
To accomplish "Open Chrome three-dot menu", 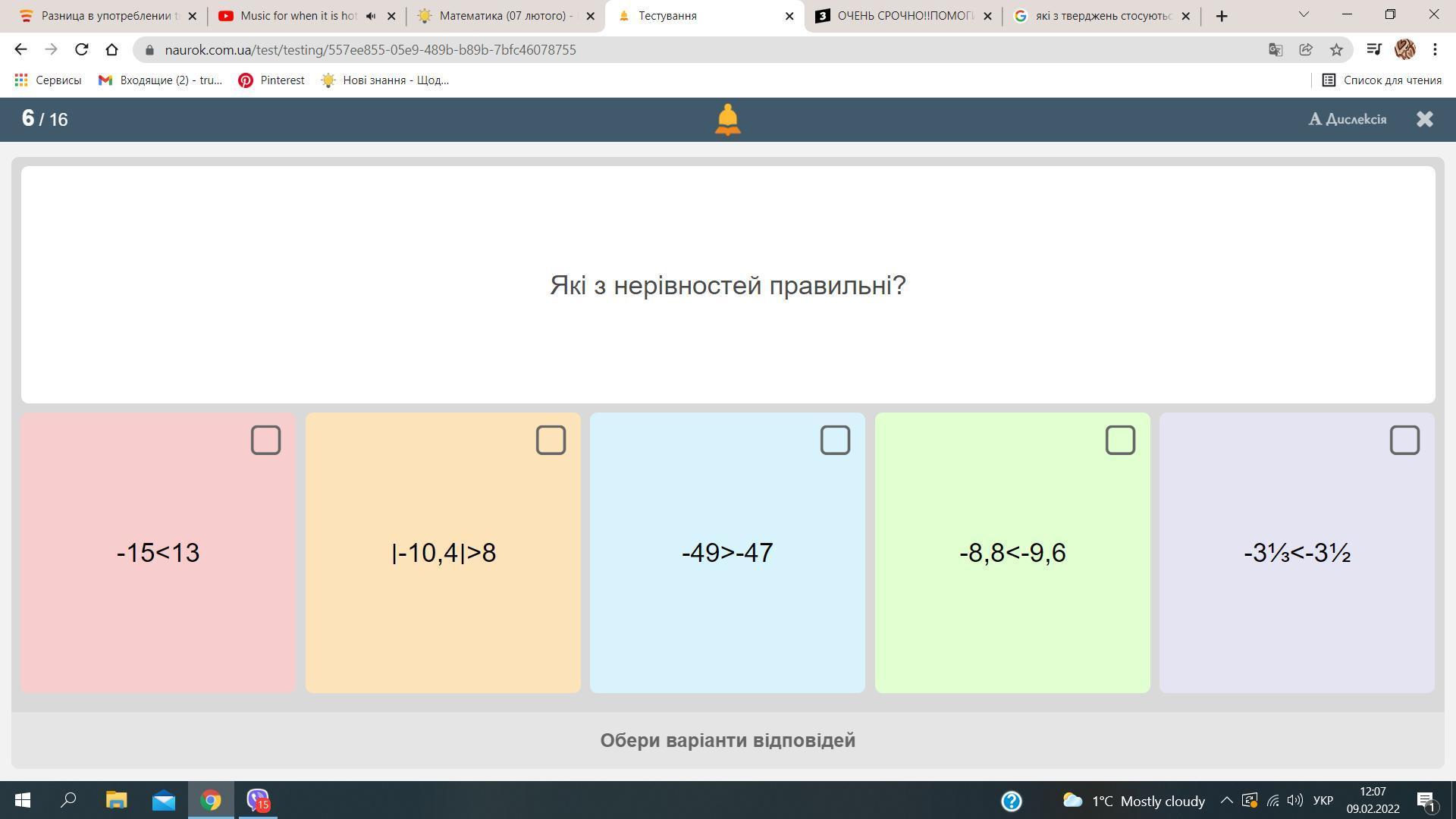I will 1435,50.
